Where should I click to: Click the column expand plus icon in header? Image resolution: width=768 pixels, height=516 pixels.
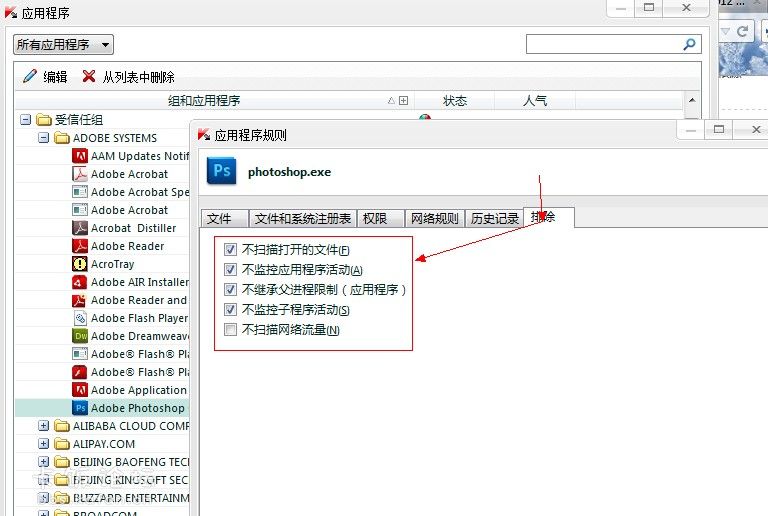pyautogui.click(x=403, y=100)
